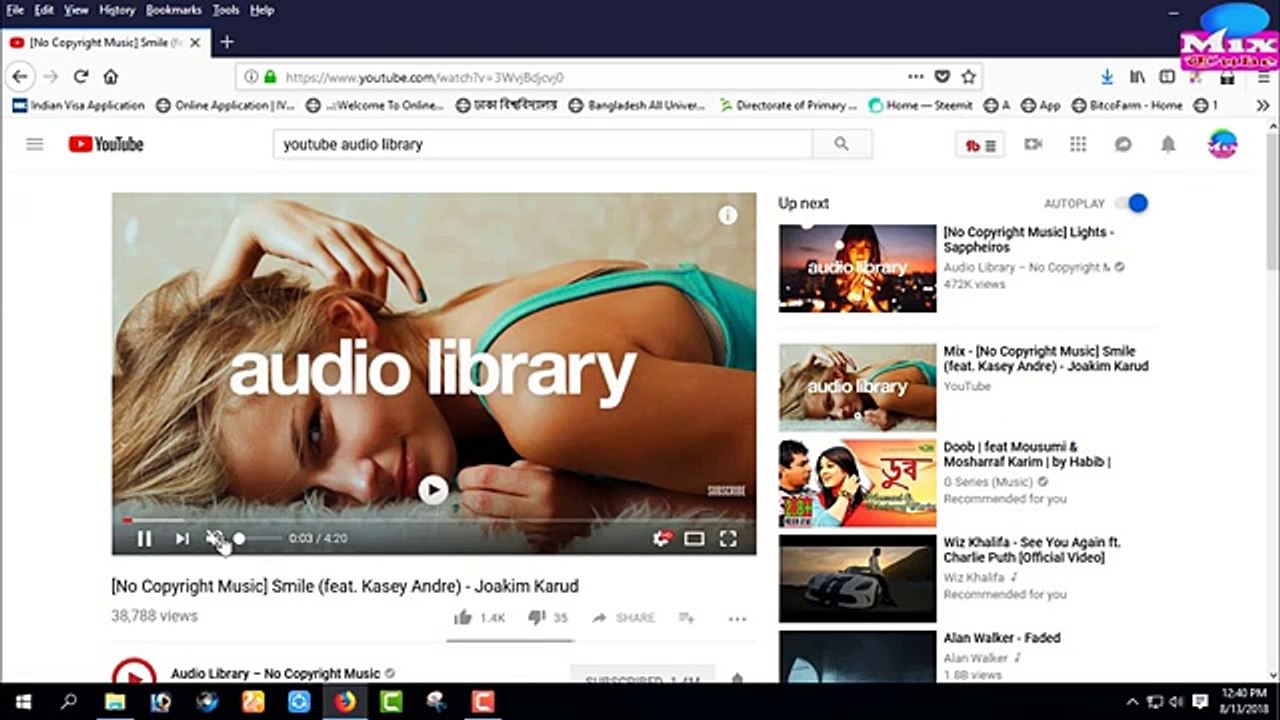Bookmark this page with the star
Screen dimensions: 1280x720
(x=968, y=76)
